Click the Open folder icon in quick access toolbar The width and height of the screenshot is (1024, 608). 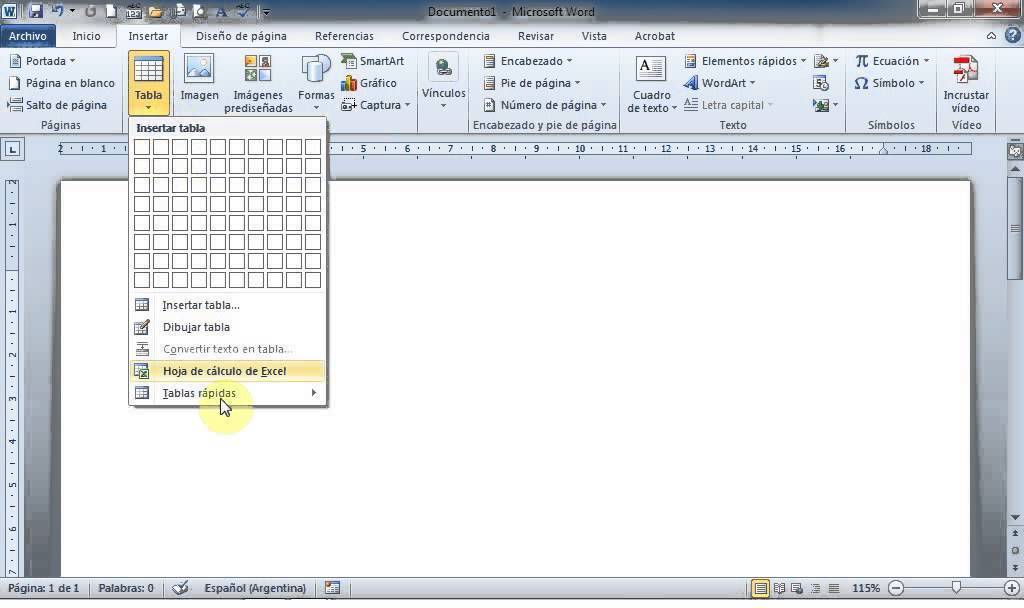(155, 11)
